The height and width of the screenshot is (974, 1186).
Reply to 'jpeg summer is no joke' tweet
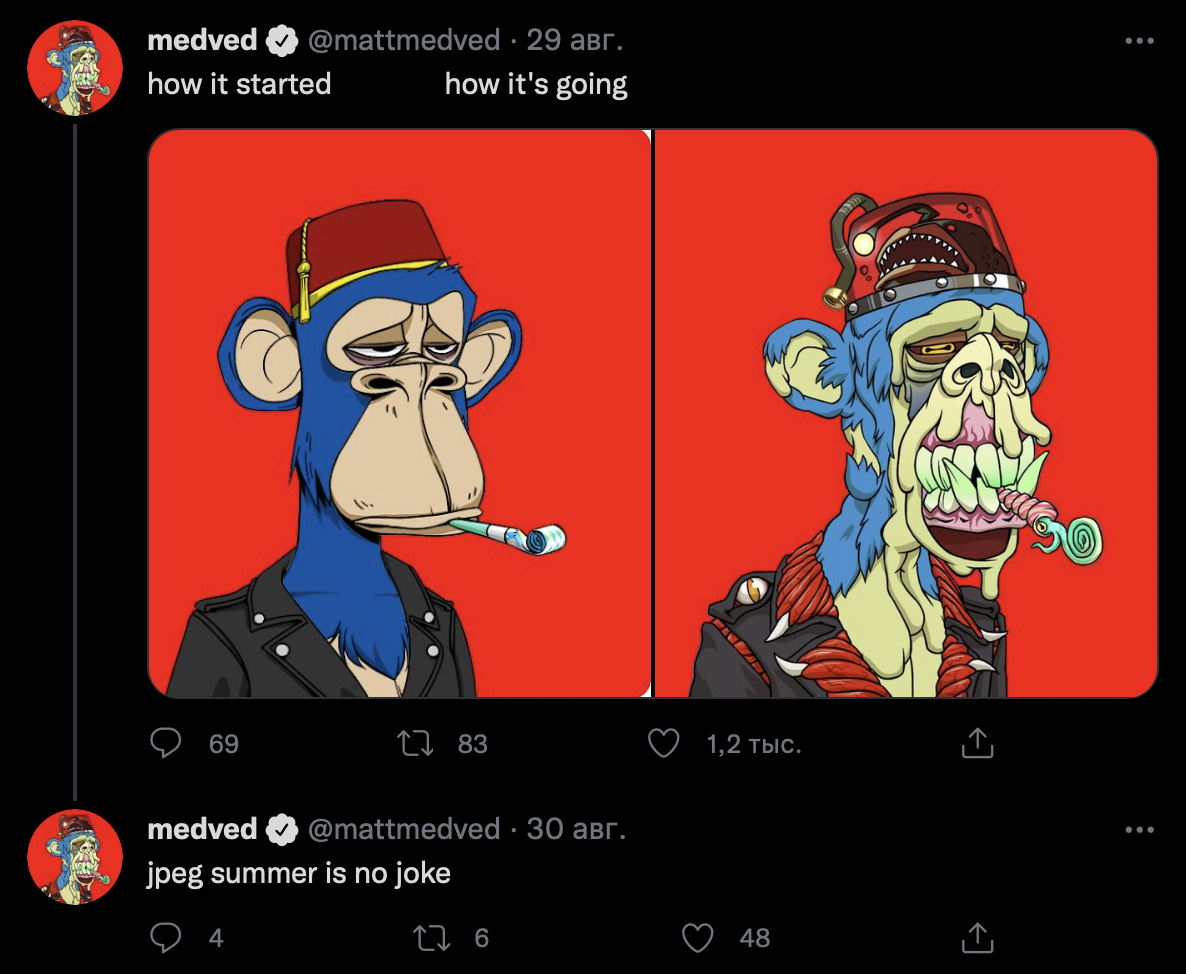(166, 938)
